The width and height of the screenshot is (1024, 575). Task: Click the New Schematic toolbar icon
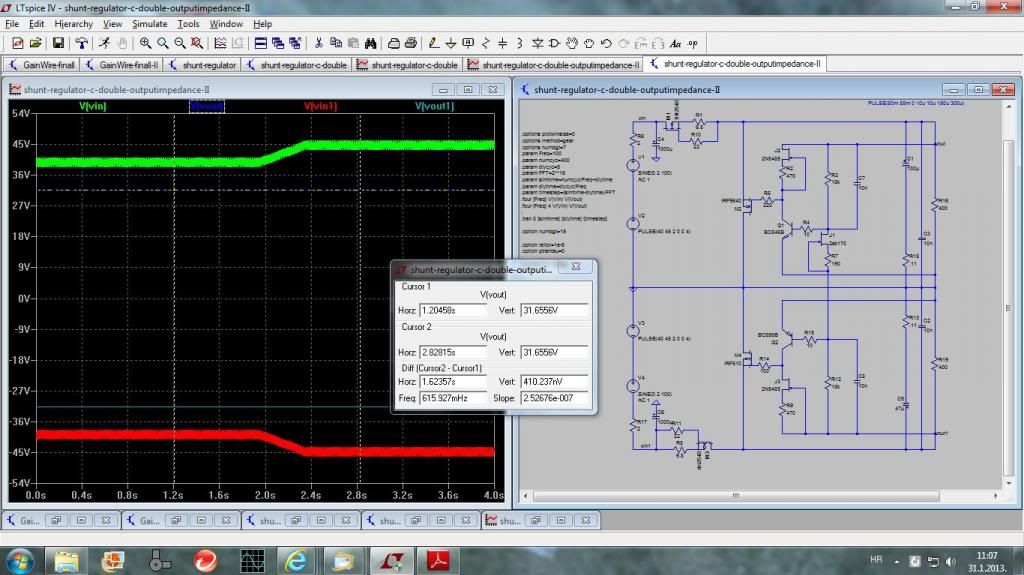(x=18, y=44)
